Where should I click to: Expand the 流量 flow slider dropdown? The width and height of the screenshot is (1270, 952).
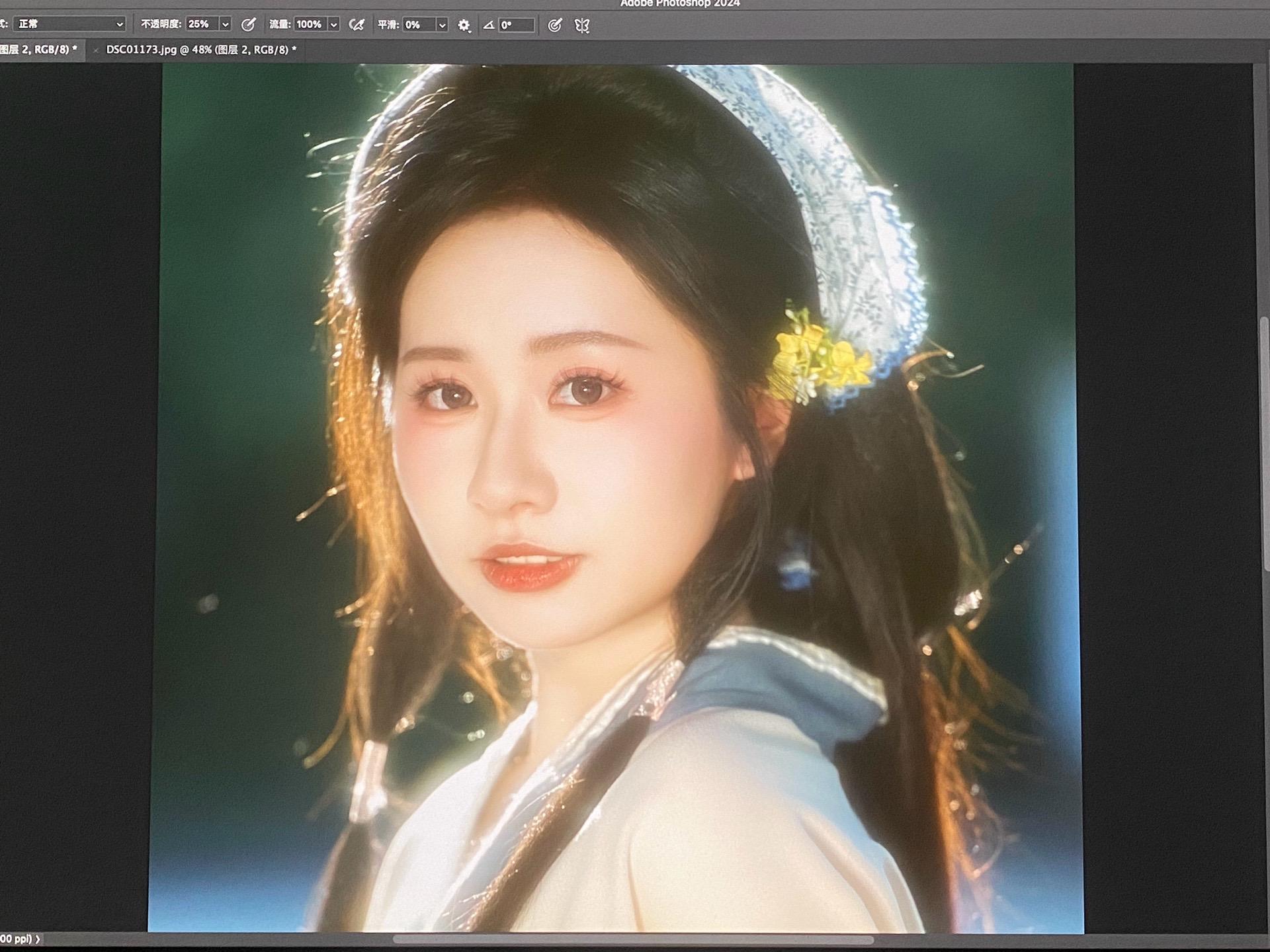(x=334, y=25)
